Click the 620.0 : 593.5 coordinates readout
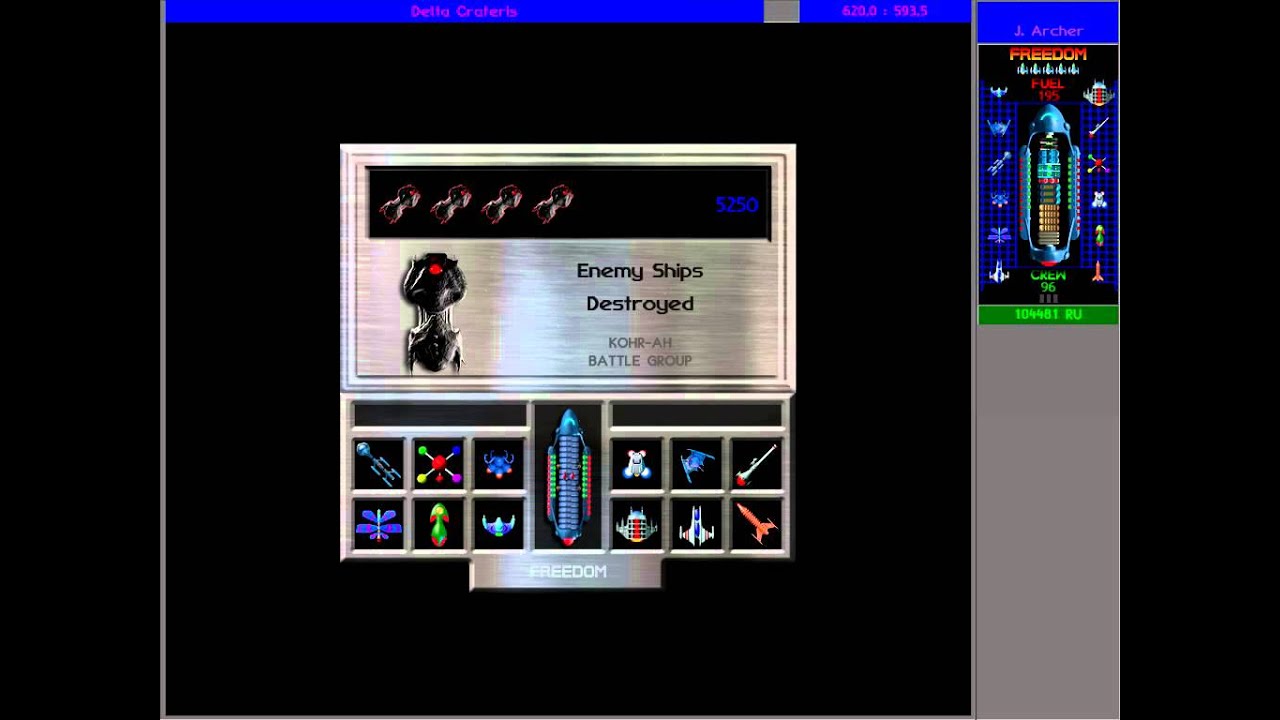1280x720 pixels. pyautogui.click(x=885, y=11)
